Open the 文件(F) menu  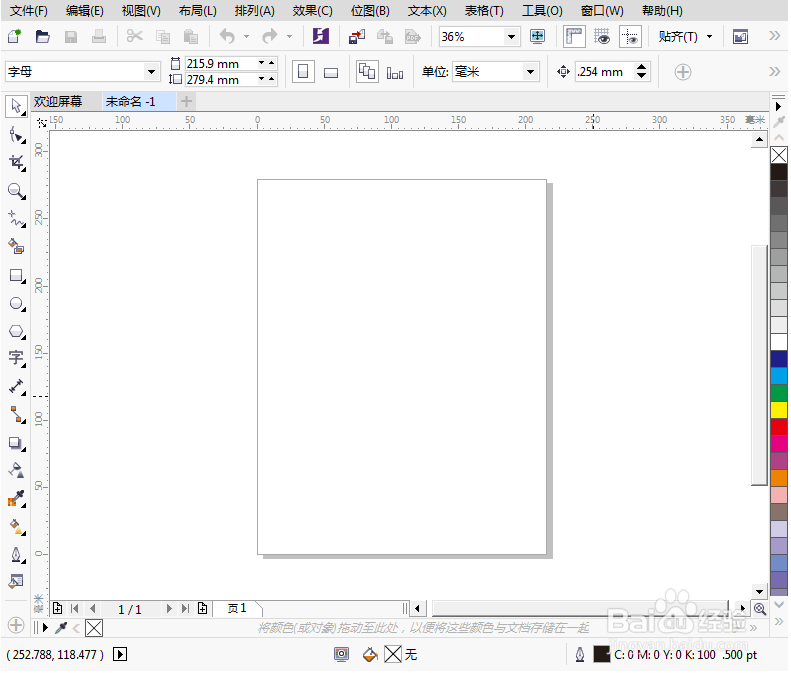pos(29,11)
